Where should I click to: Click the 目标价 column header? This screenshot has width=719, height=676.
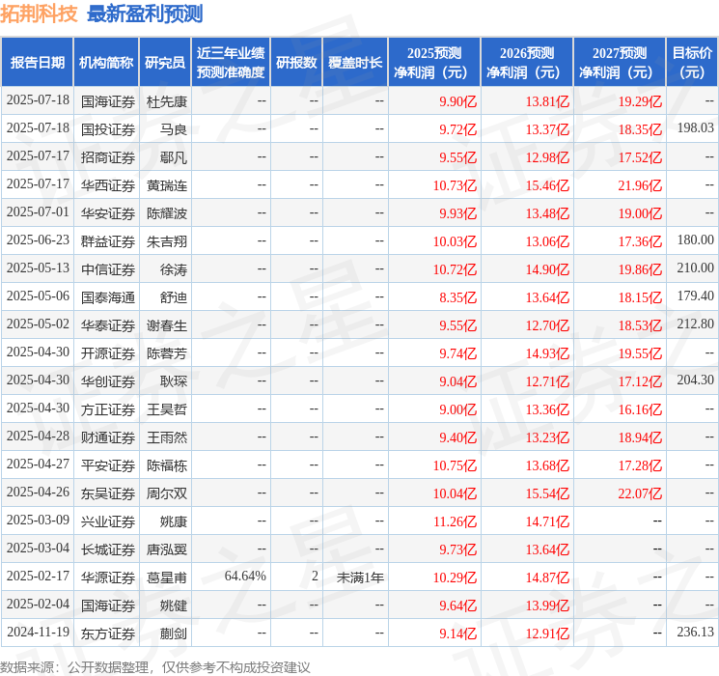click(x=692, y=62)
